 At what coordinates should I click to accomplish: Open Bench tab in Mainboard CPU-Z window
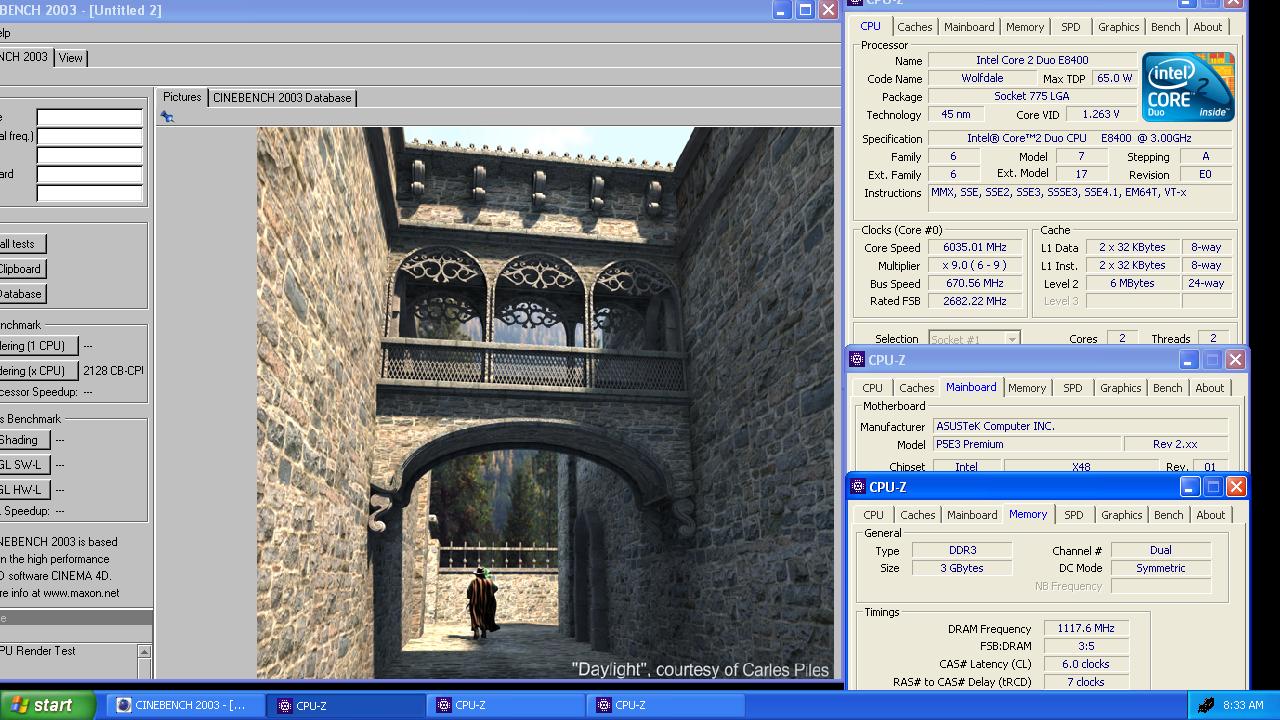coord(1167,388)
